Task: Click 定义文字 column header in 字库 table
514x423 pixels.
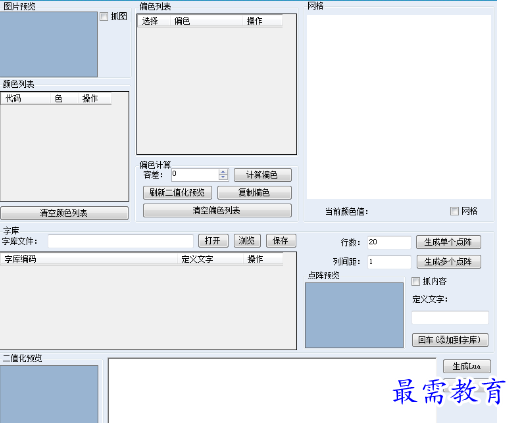Action: point(210,259)
